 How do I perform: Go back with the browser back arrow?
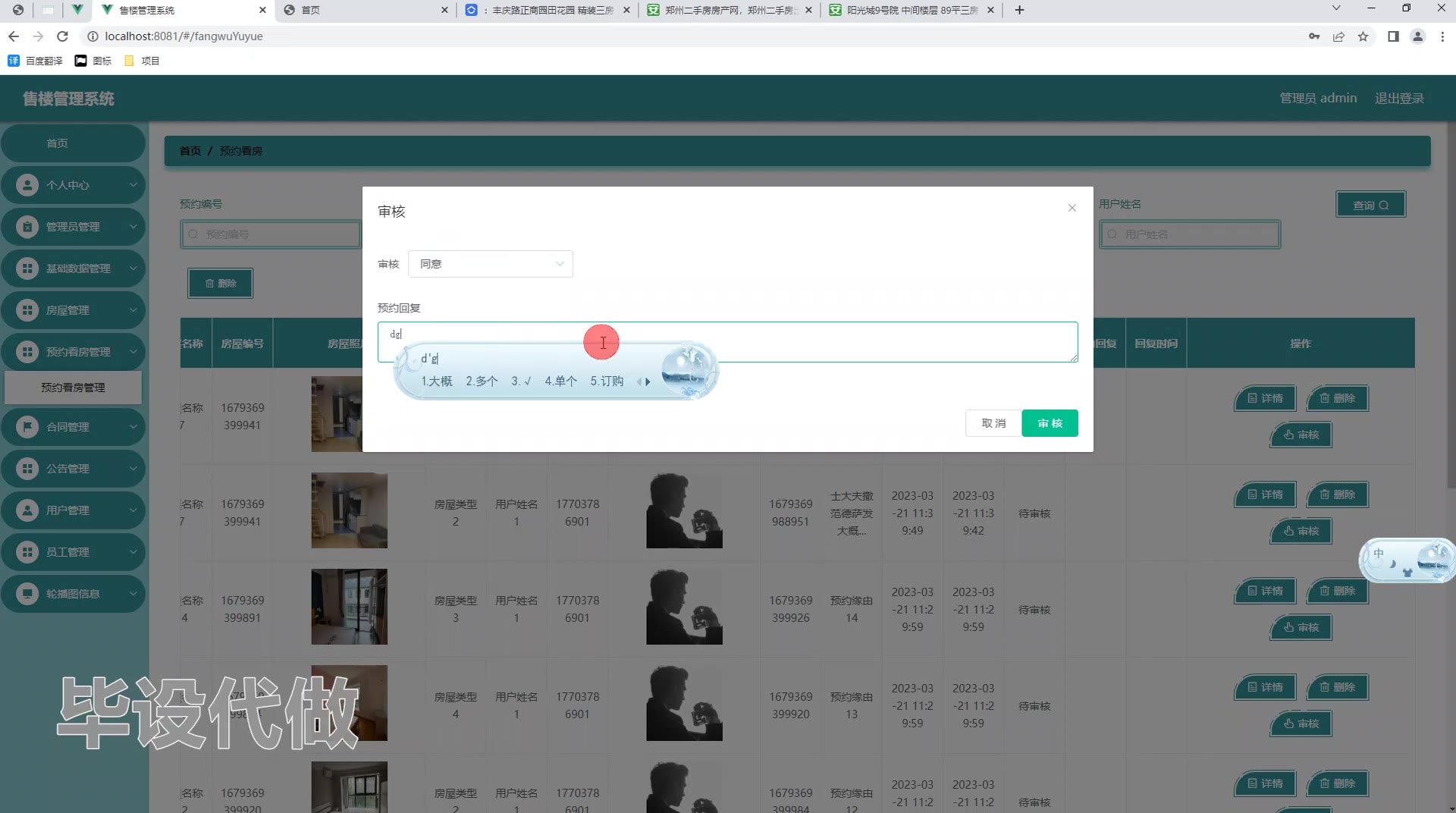click(x=14, y=36)
